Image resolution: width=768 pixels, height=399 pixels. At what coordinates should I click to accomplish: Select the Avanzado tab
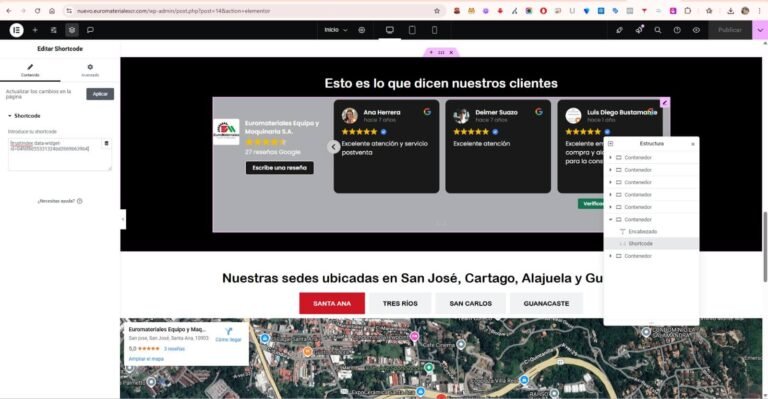(90, 70)
